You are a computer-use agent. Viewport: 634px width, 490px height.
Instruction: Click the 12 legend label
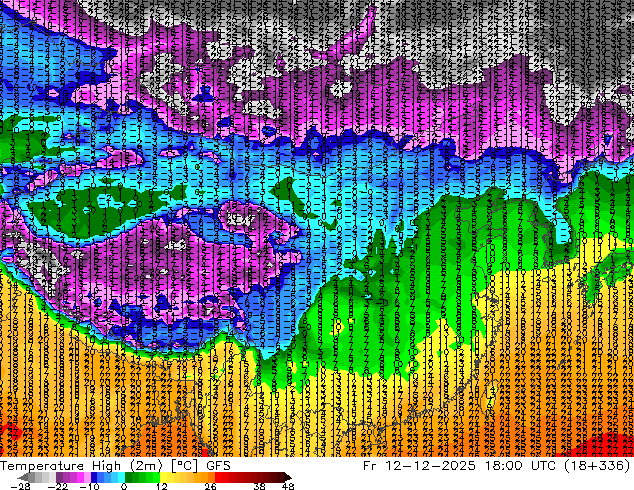coord(162,486)
